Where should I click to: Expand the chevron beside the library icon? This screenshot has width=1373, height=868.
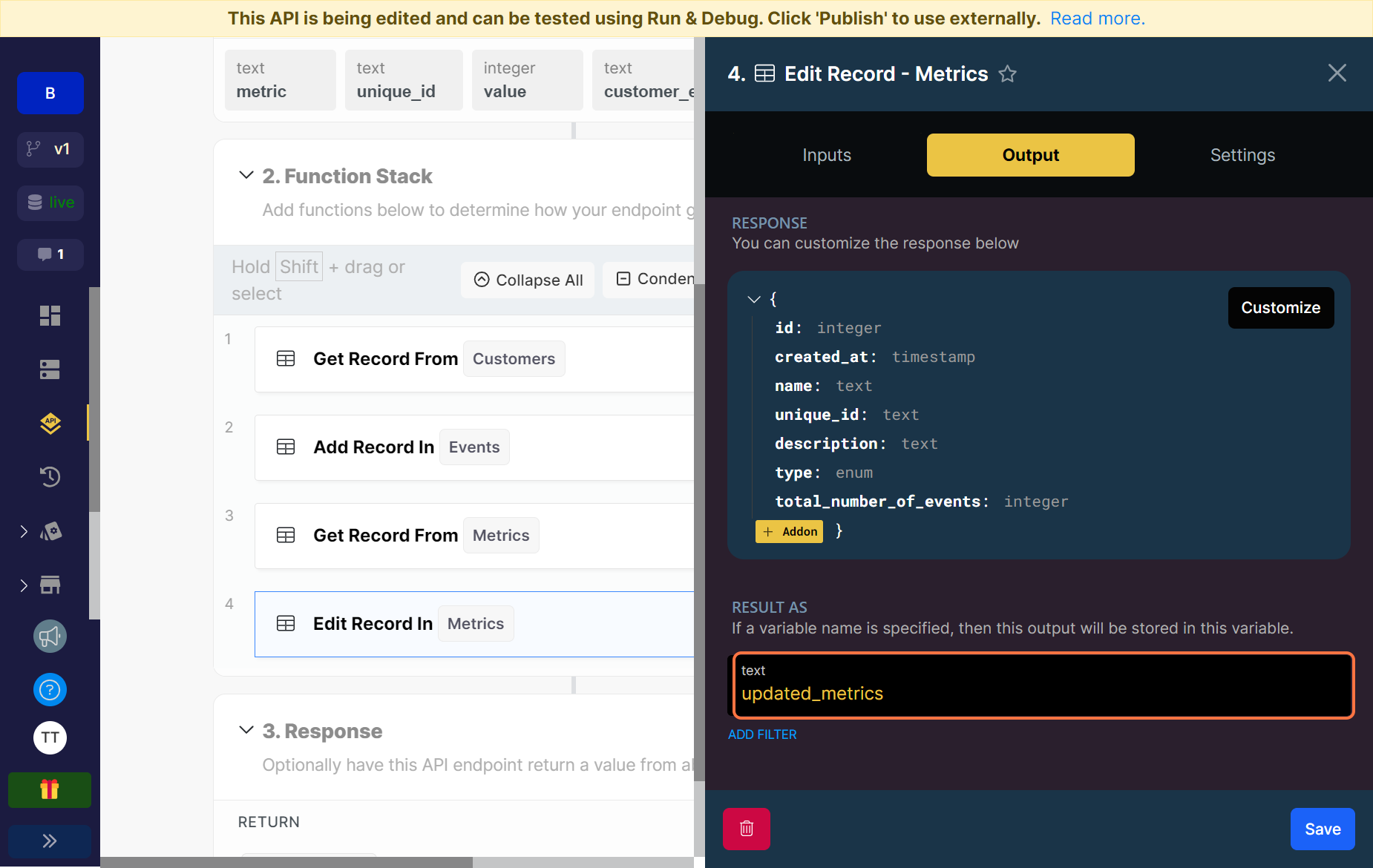point(24,531)
